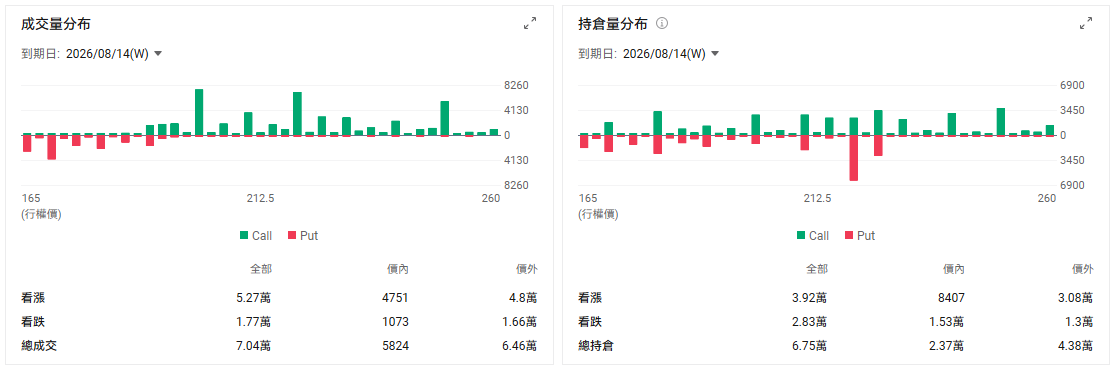Click the tallest green Call bar in 成交量分布
Image resolution: width=1115 pixels, height=367 pixels.
pos(199,112)
